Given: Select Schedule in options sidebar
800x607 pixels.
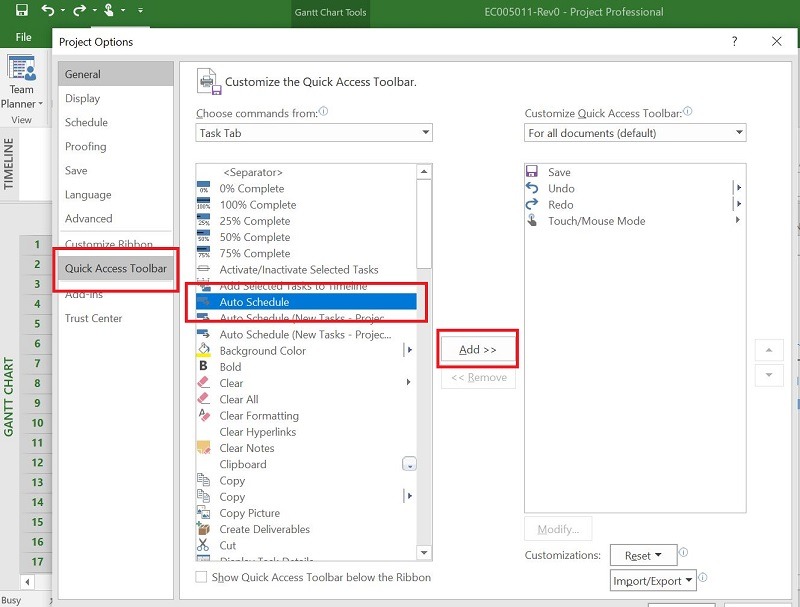Looking at the screenshot, I should click(116, 122).
